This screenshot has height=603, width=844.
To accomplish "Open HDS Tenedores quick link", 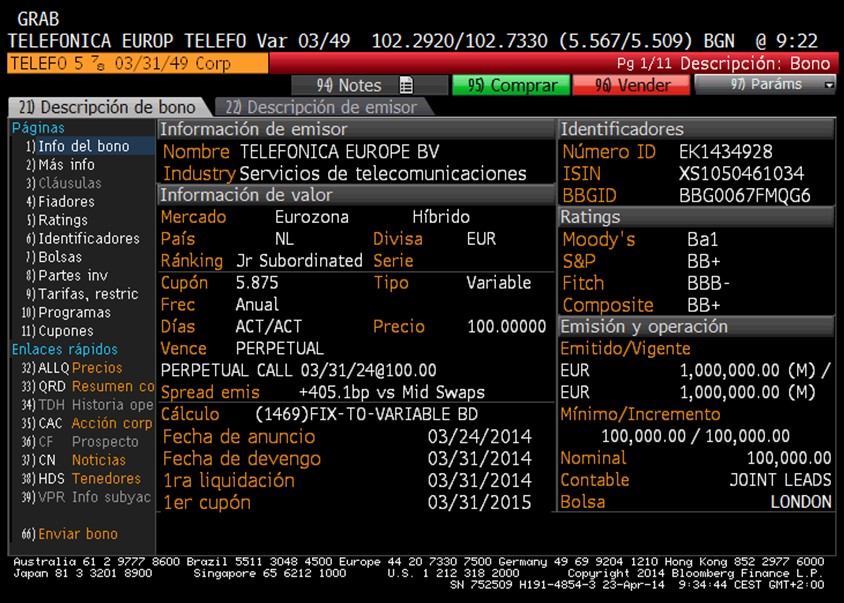I will tap(83, 479).
